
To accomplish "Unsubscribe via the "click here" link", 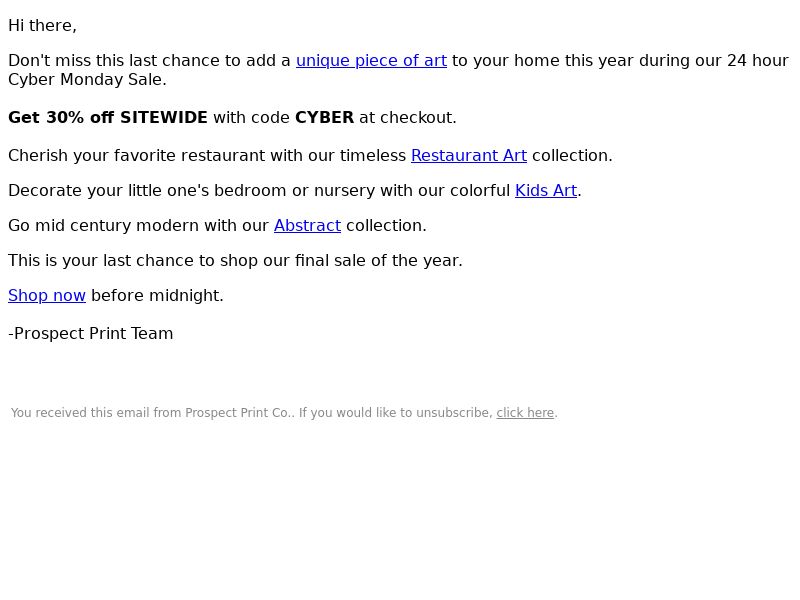I will coord(525,413).
